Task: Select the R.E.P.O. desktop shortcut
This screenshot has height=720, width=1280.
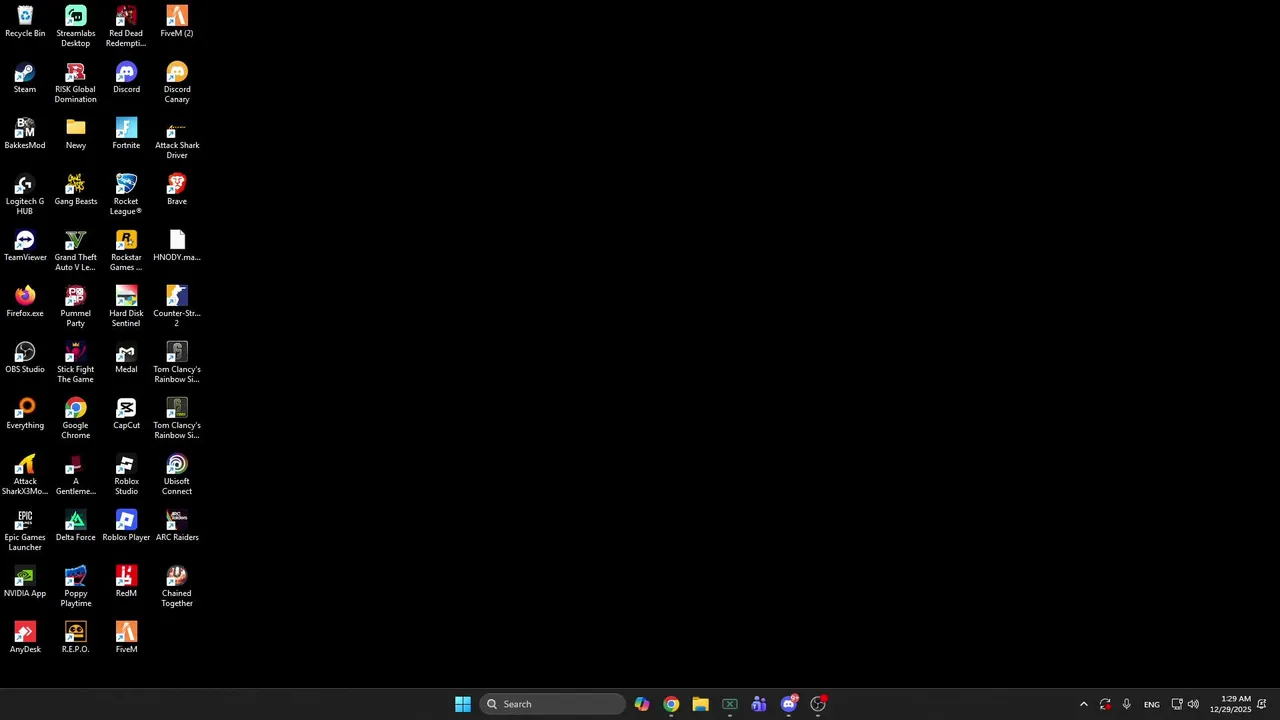Action: coord(75,638)
